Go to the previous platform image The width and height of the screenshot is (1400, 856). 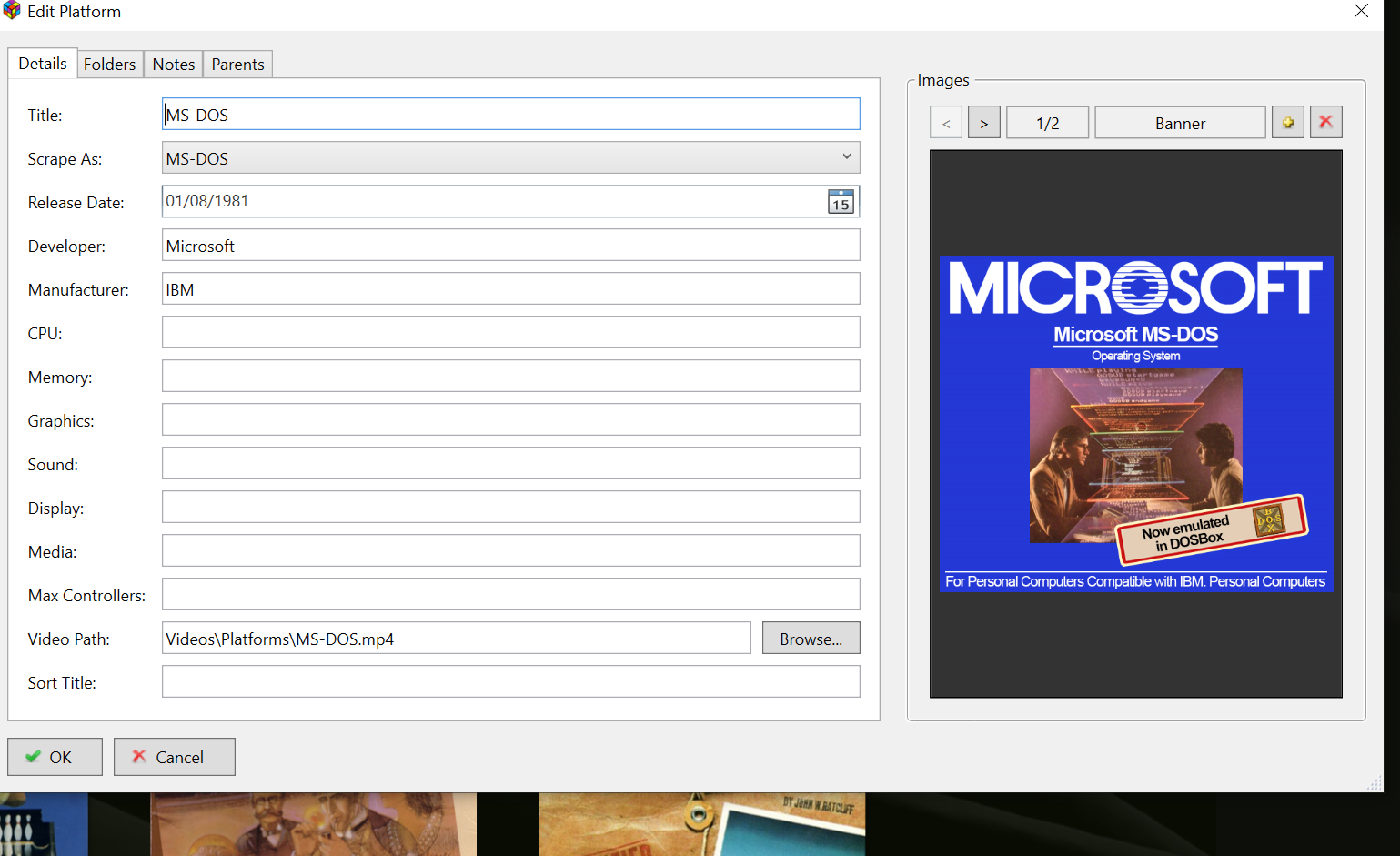(x=946, y=123)
